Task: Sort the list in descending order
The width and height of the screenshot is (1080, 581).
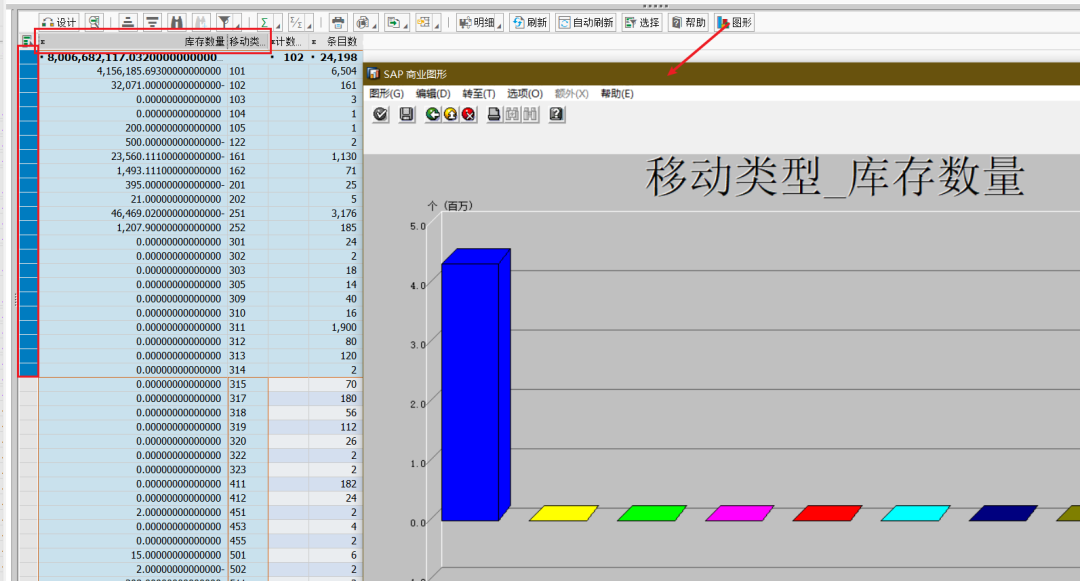Action: tap(152, 23)
